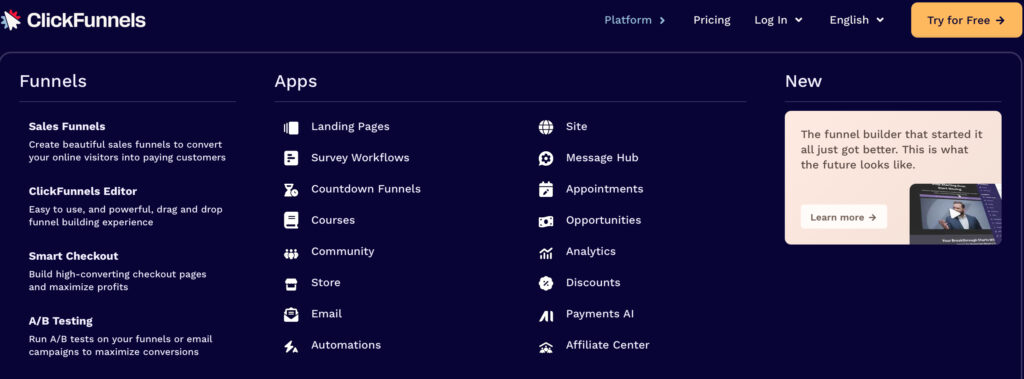Image resolution: width=1024 pixels, height=379 pixels.
Task: Go to the Analytics label
Action: (x=591, y=252)
